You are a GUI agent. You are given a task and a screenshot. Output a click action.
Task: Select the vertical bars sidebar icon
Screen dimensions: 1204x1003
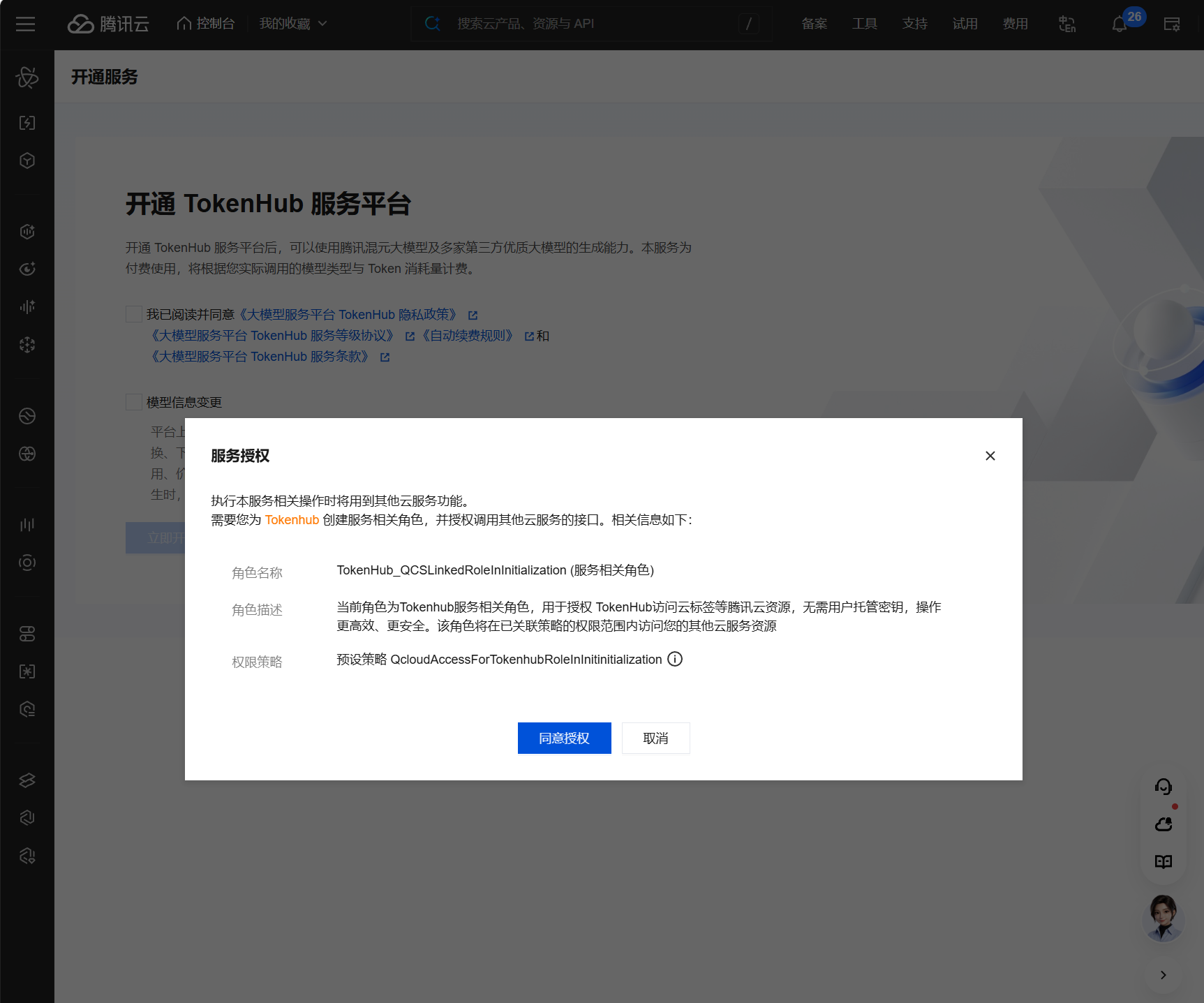[27, 525]
